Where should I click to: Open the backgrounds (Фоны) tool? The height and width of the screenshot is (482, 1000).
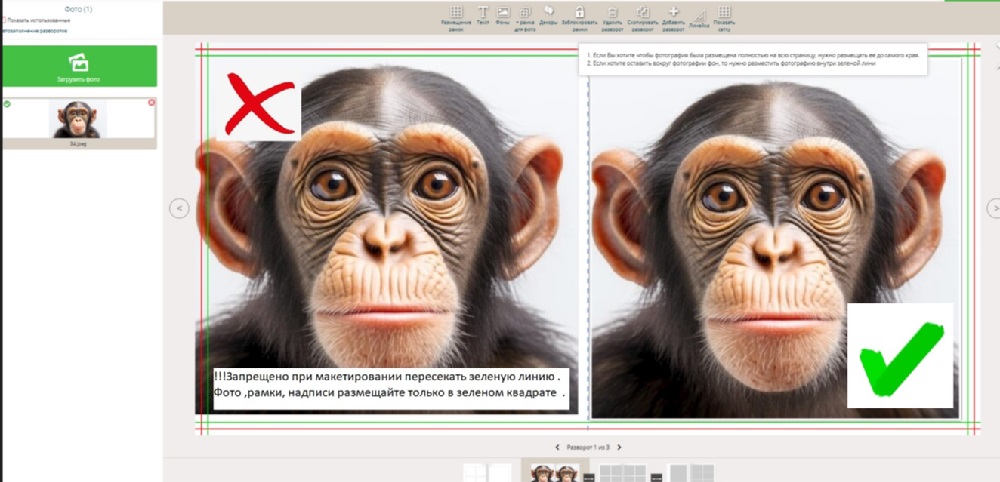click(503, 14)
